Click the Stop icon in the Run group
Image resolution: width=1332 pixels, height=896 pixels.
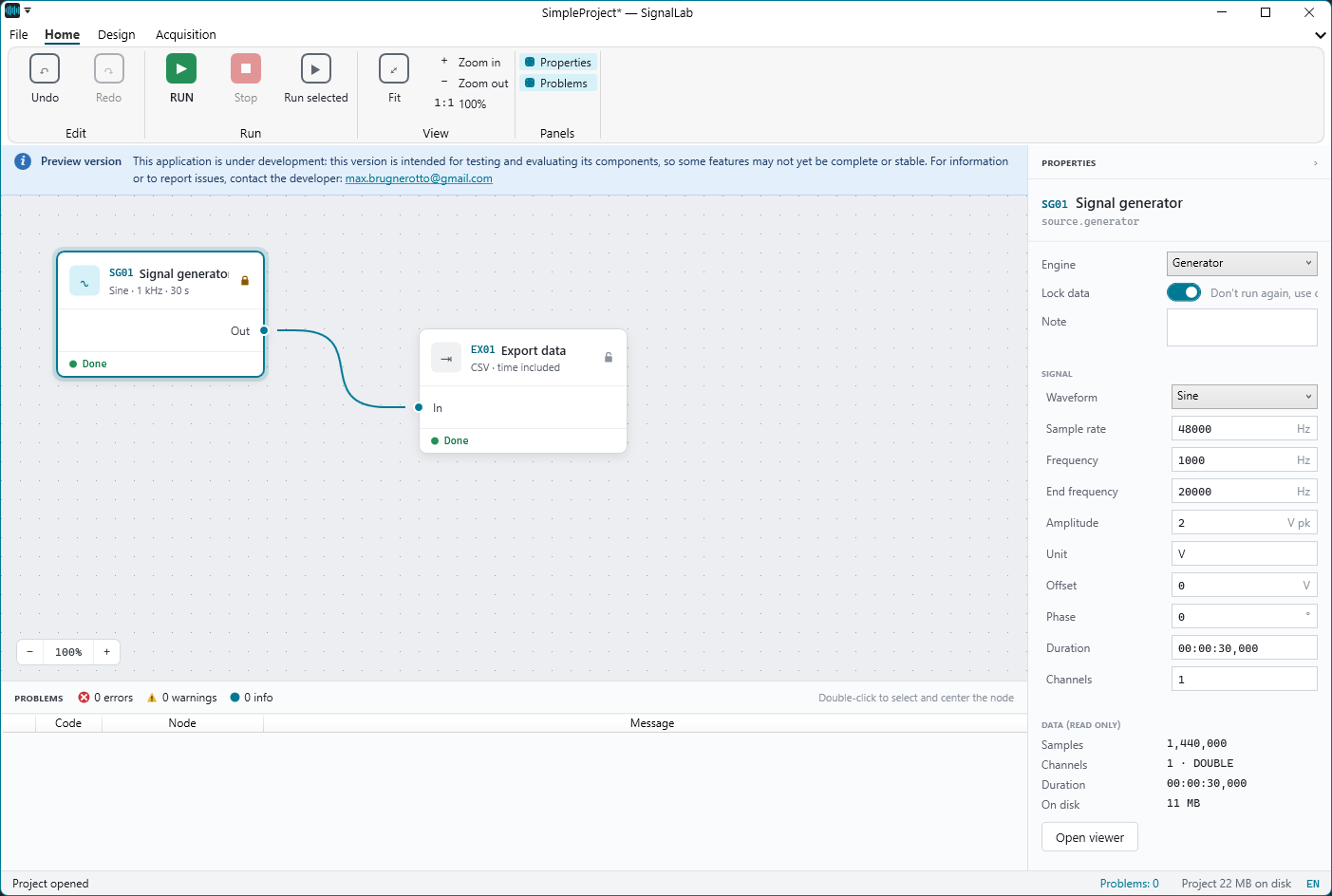click(246, 69)
